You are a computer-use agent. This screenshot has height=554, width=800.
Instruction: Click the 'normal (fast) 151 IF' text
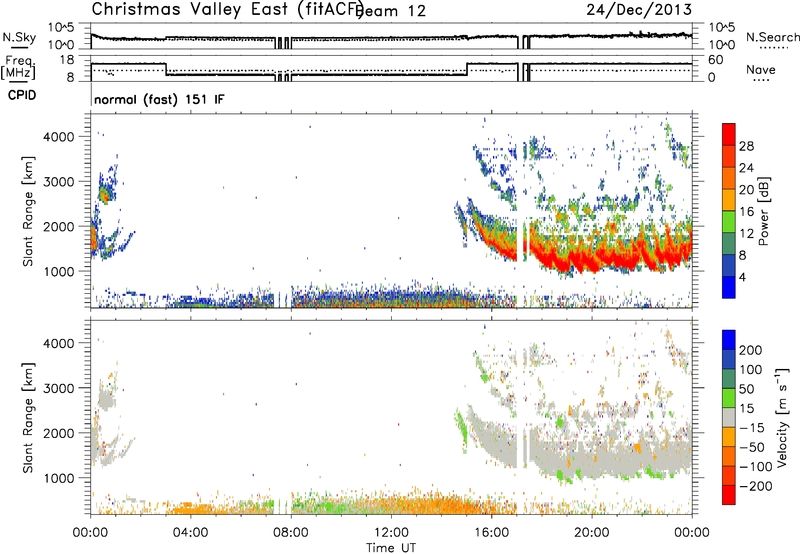point(159,99)
